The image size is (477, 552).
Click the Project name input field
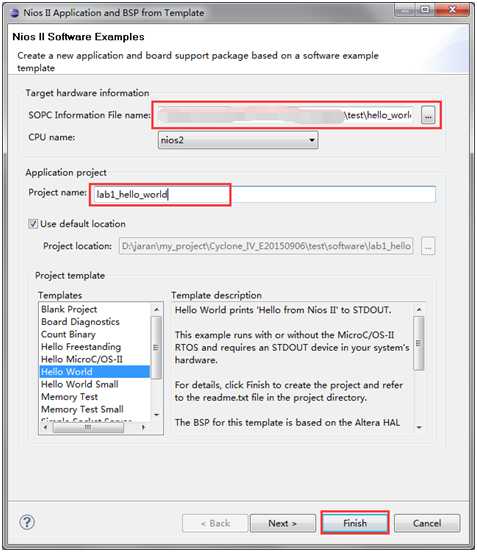click(x=264, y=194)
